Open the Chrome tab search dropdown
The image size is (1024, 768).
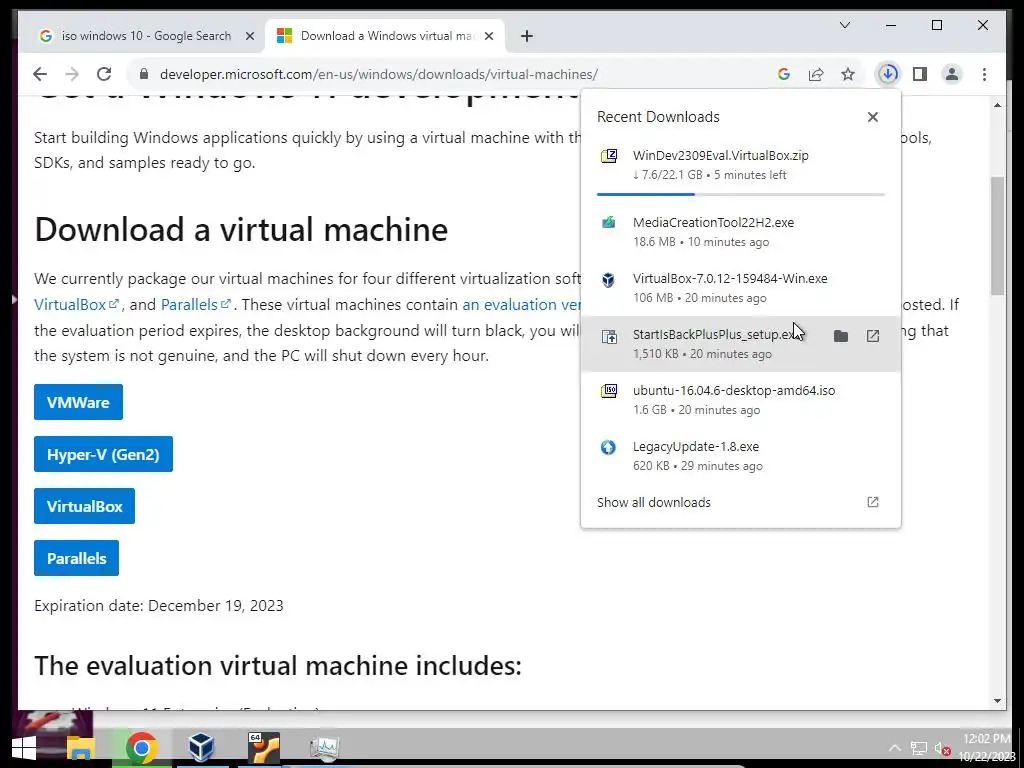[x=844, y=25]
